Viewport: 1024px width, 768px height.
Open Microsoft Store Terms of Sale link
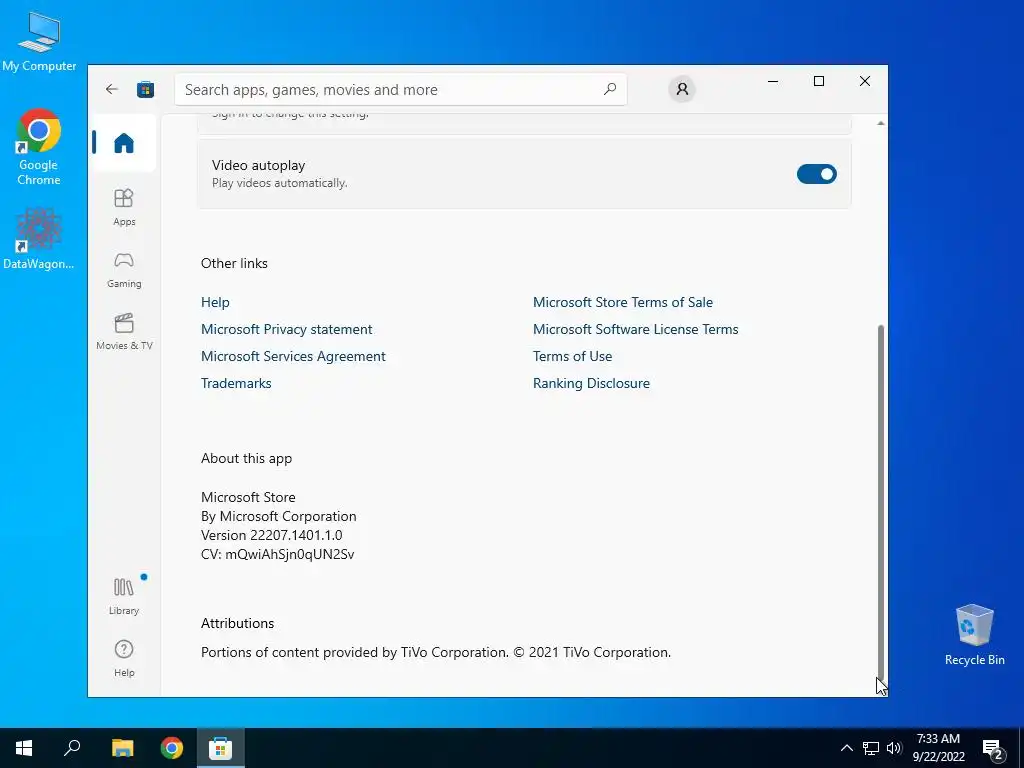(623, 302)
